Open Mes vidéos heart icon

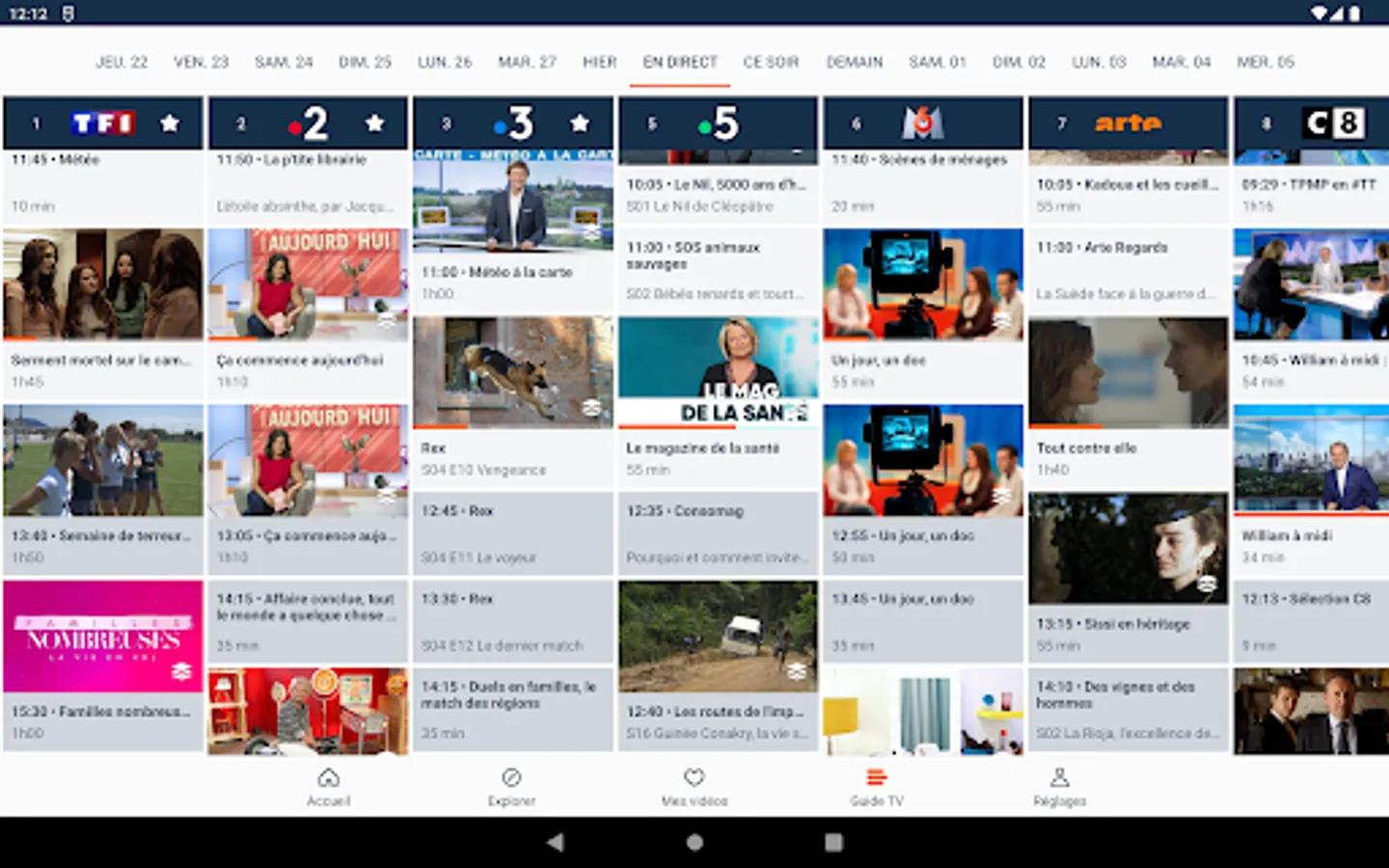[694, 777]
